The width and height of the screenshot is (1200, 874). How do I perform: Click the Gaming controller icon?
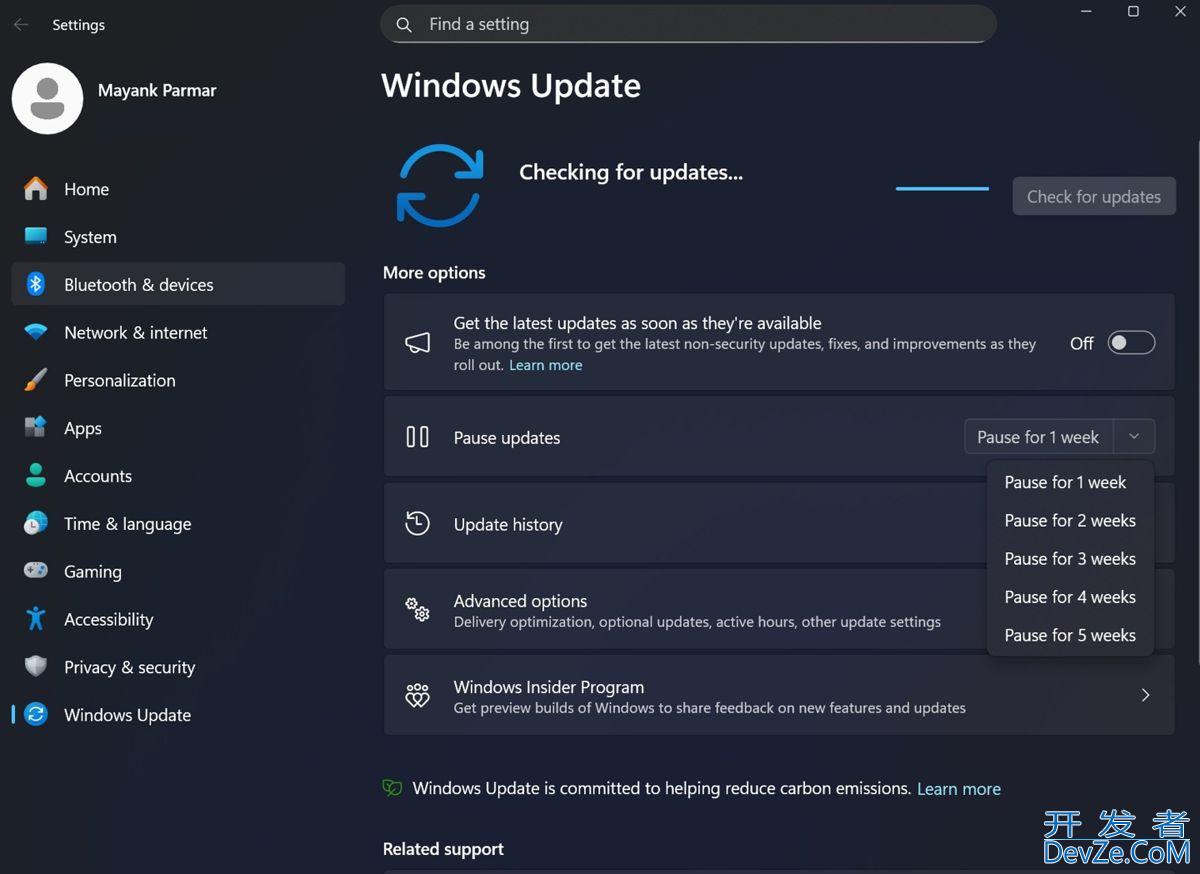(x=36, y=571)
